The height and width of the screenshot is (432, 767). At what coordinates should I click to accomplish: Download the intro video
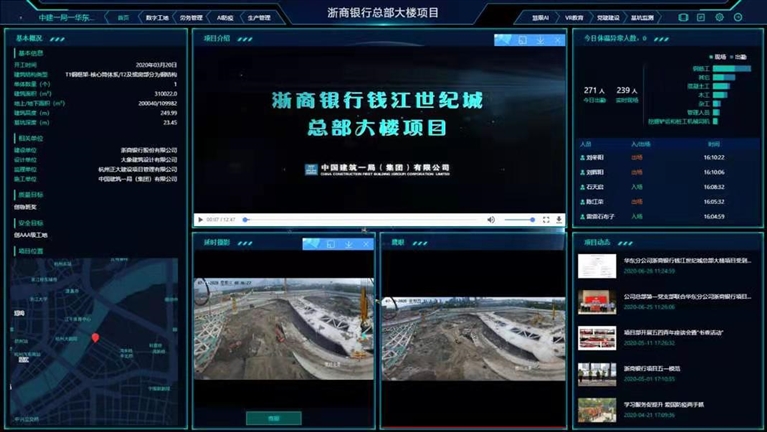pos(559,220)
